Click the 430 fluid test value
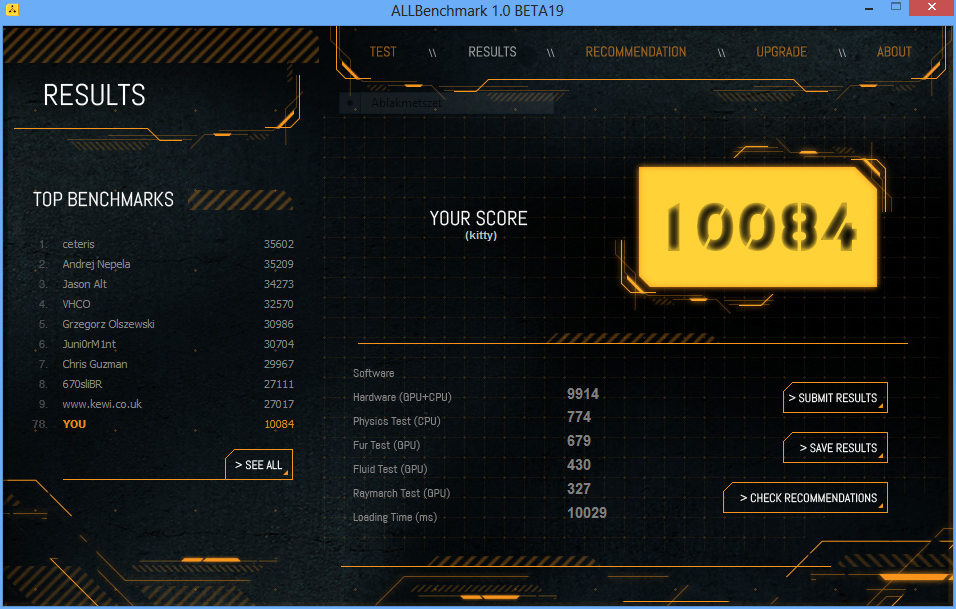 tap(579, 465)
